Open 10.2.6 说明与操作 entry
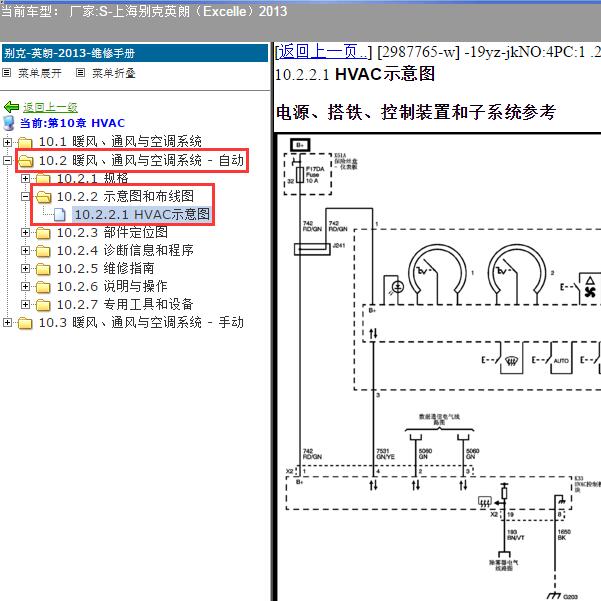 [x=112, y=286]
